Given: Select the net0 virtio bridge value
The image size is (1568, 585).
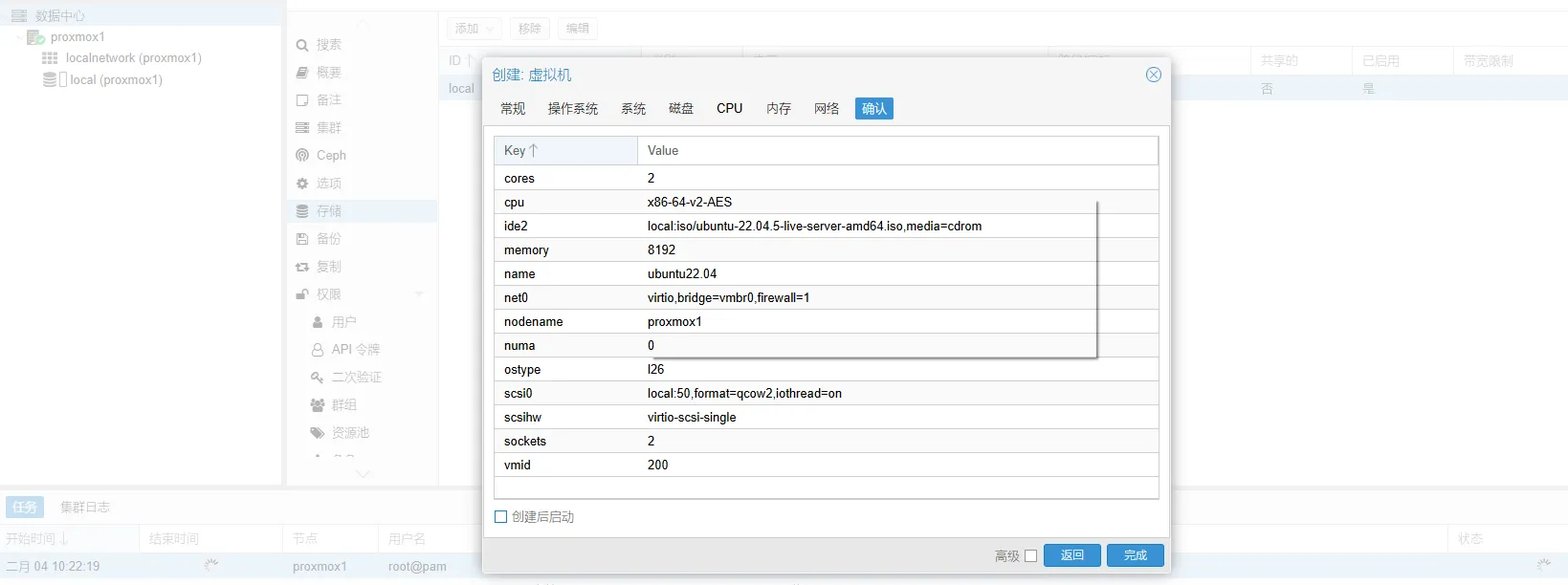Looking at the screenshot, I should tap(728, 298).
